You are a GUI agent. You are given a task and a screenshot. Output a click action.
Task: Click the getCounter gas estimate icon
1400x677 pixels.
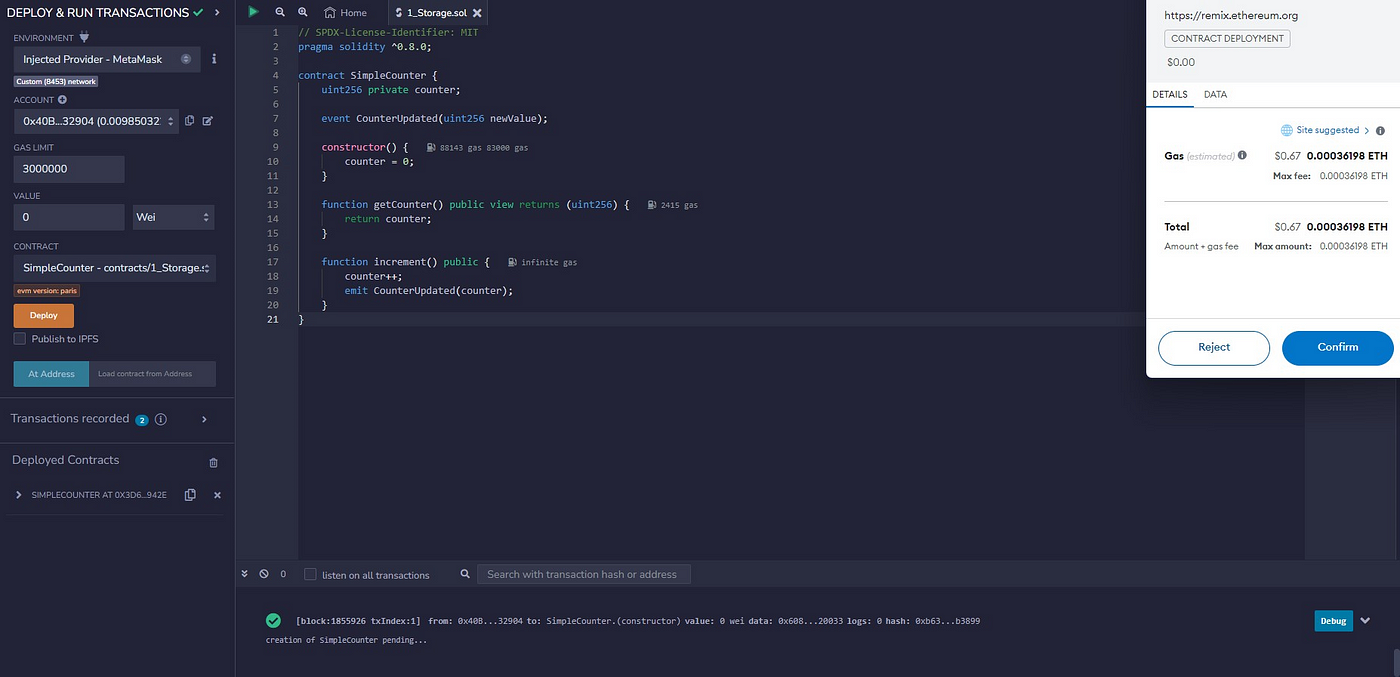pos(652,204)
